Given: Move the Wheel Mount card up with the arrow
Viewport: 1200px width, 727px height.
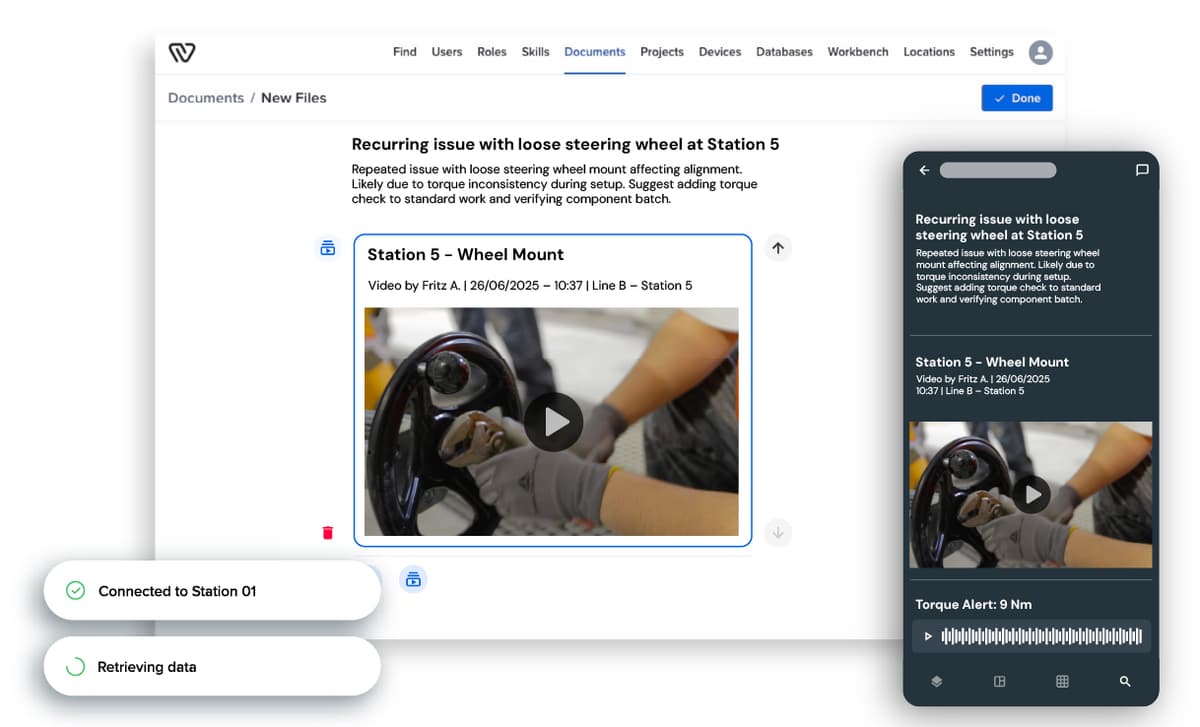Looking at the screenshot, I should click(x=778, y=247).
